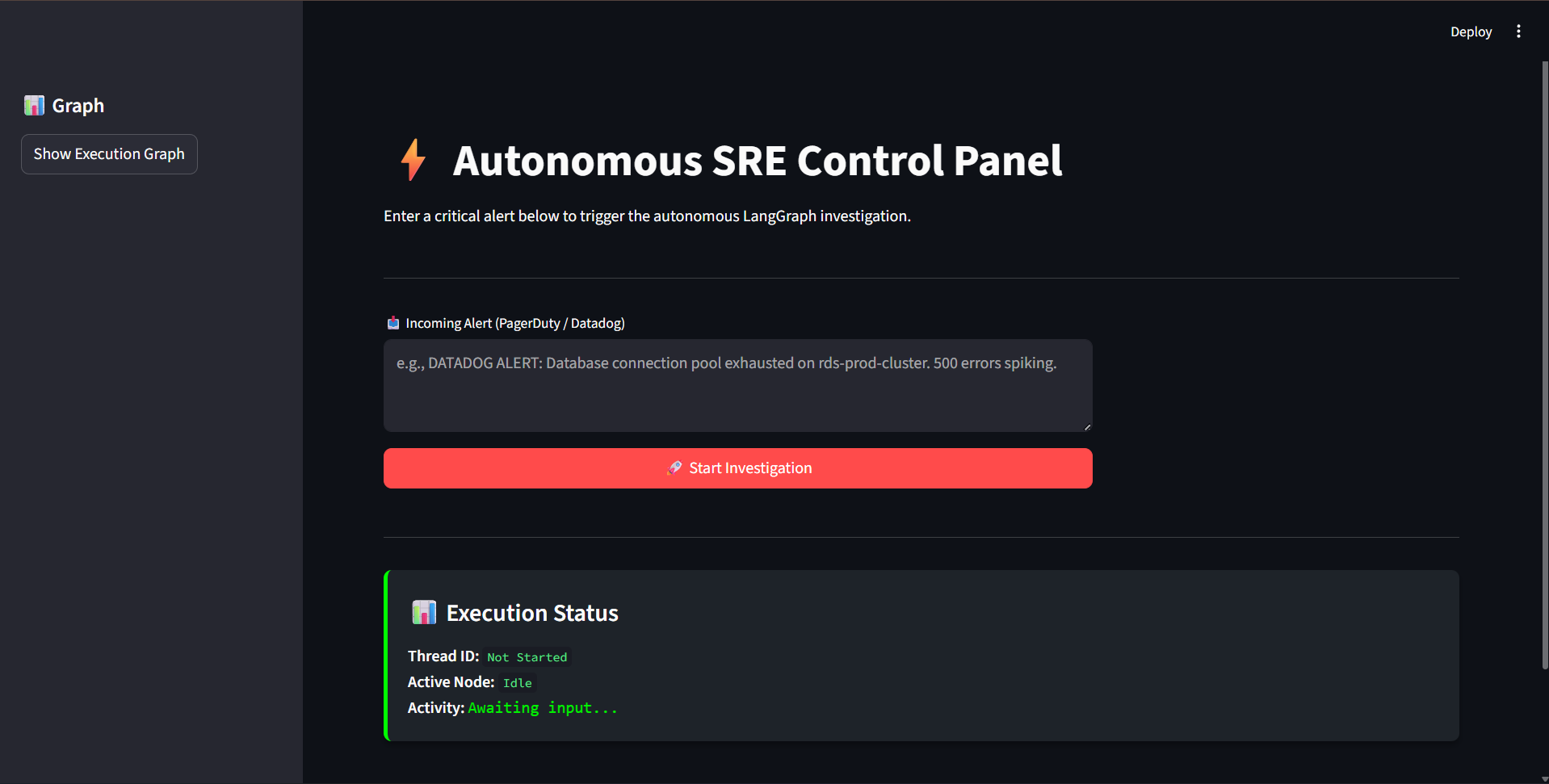
Task: Open the three-dot main menu
Action: [x=1518, y=31]
